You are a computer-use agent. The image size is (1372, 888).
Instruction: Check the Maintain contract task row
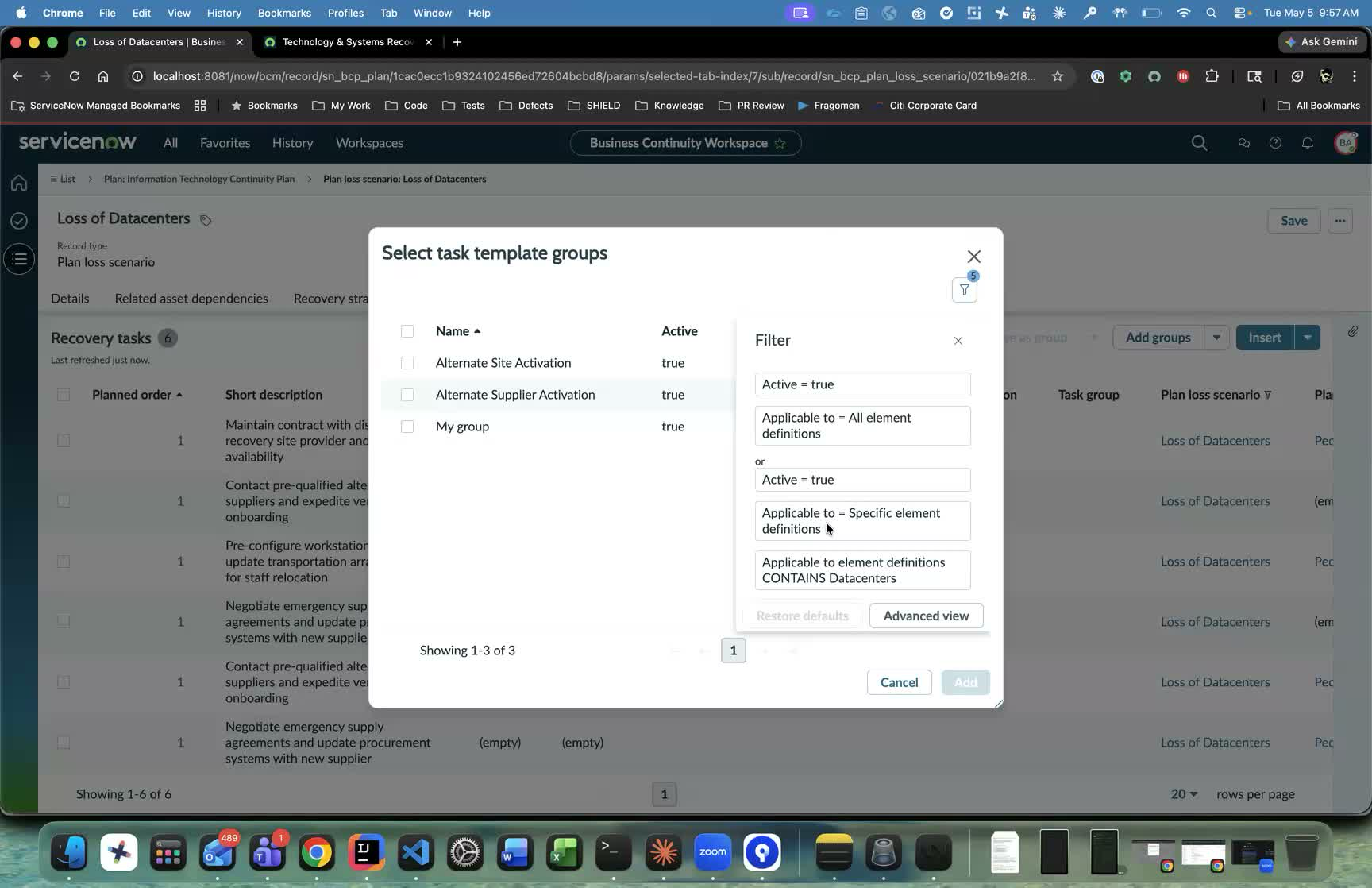click(x=64, y=441)
